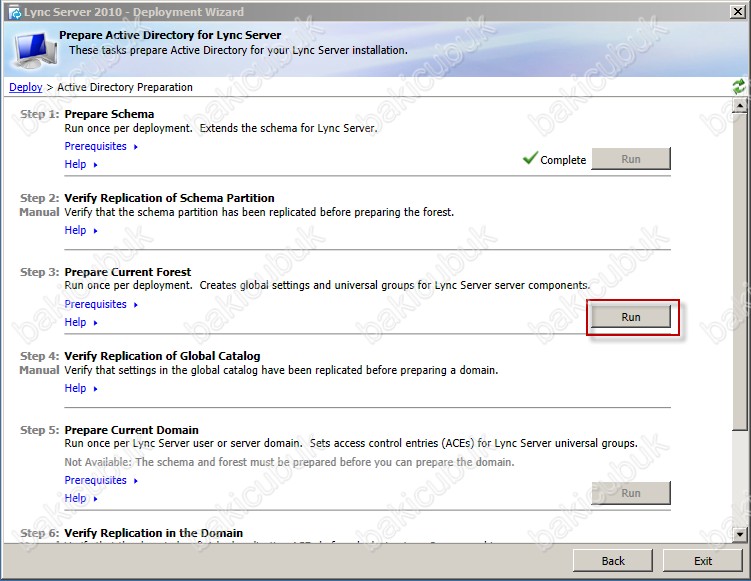Click the disabled Run button for Prepare Current Domain
Image resolution: width=751 pixels, height=581 pixels.
[631, 493]
